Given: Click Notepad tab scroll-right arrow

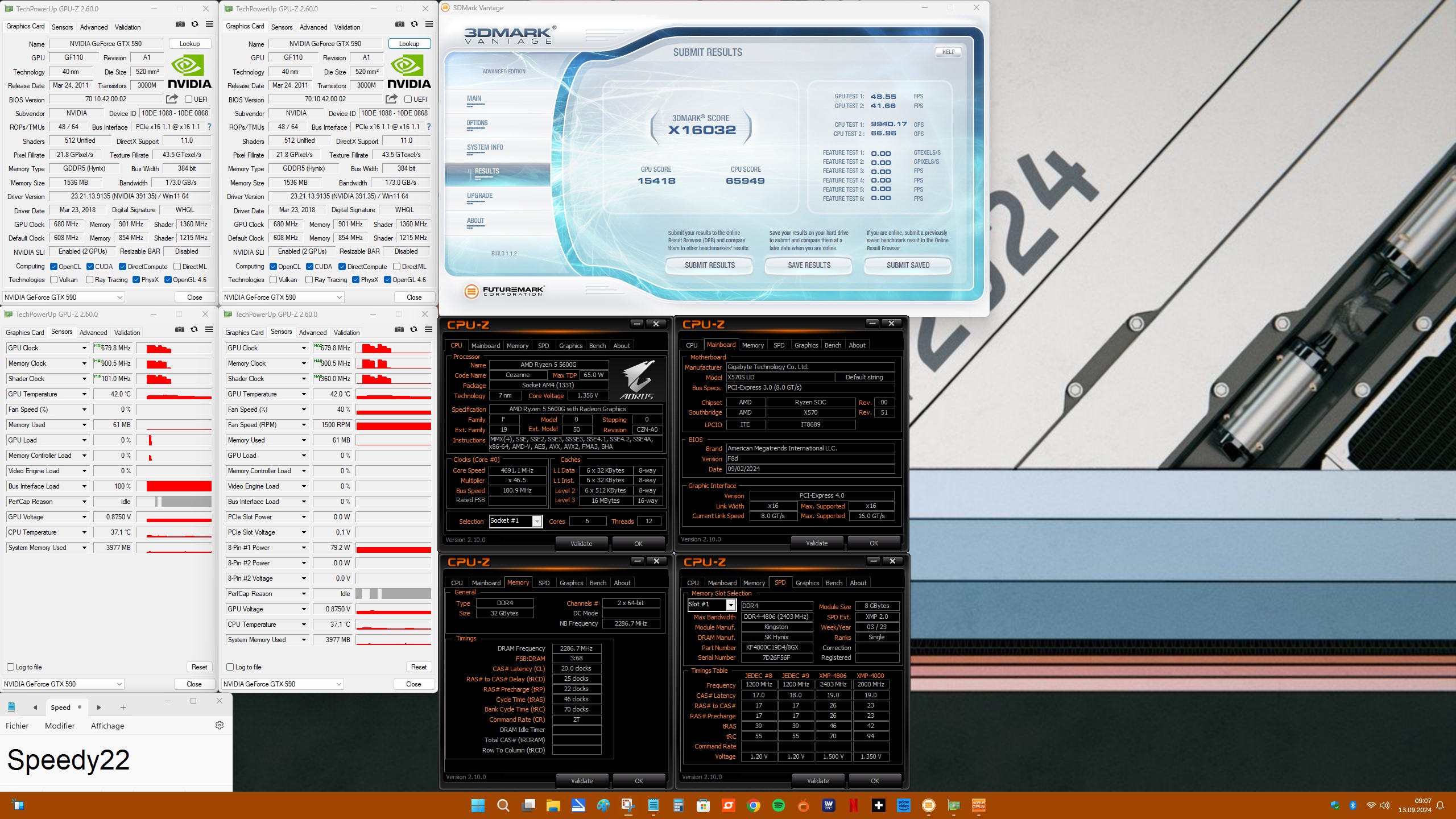Looking at the screenshot, I should [x=98, y=708].
